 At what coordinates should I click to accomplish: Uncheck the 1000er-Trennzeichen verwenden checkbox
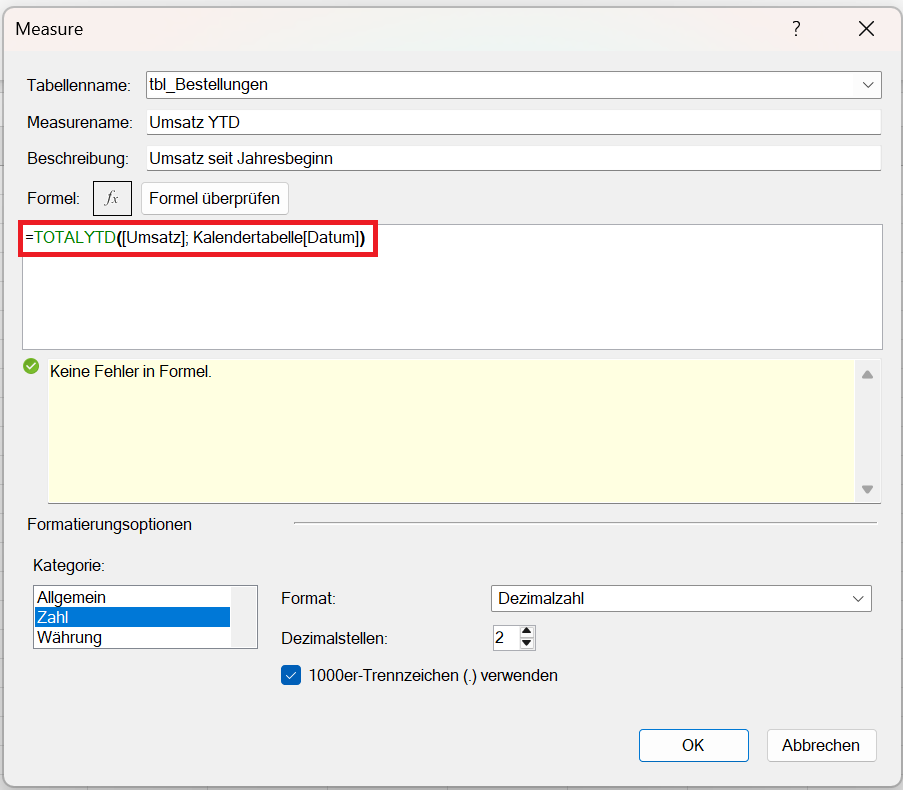coord(291,675)
